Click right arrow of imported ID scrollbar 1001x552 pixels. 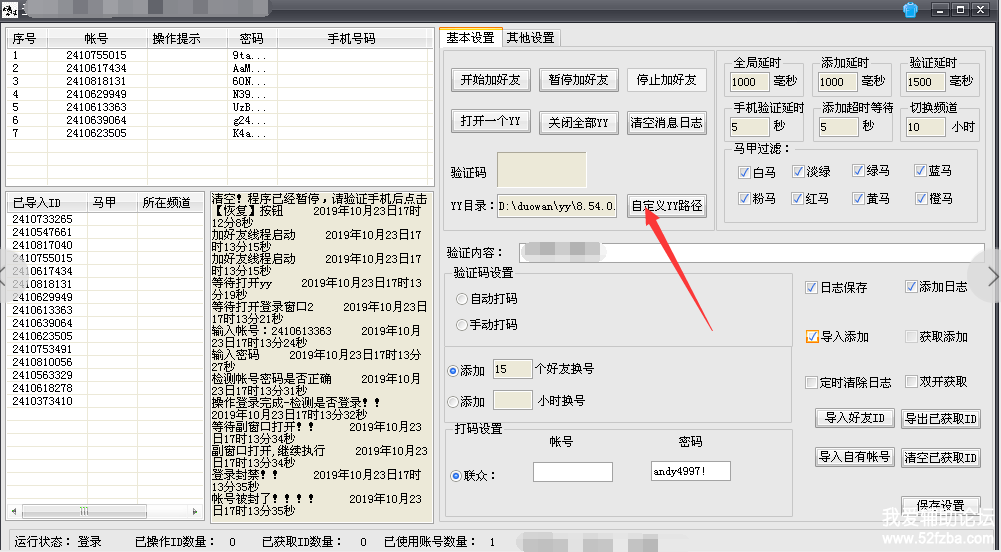pyautogui.click(x=194, y=511)
